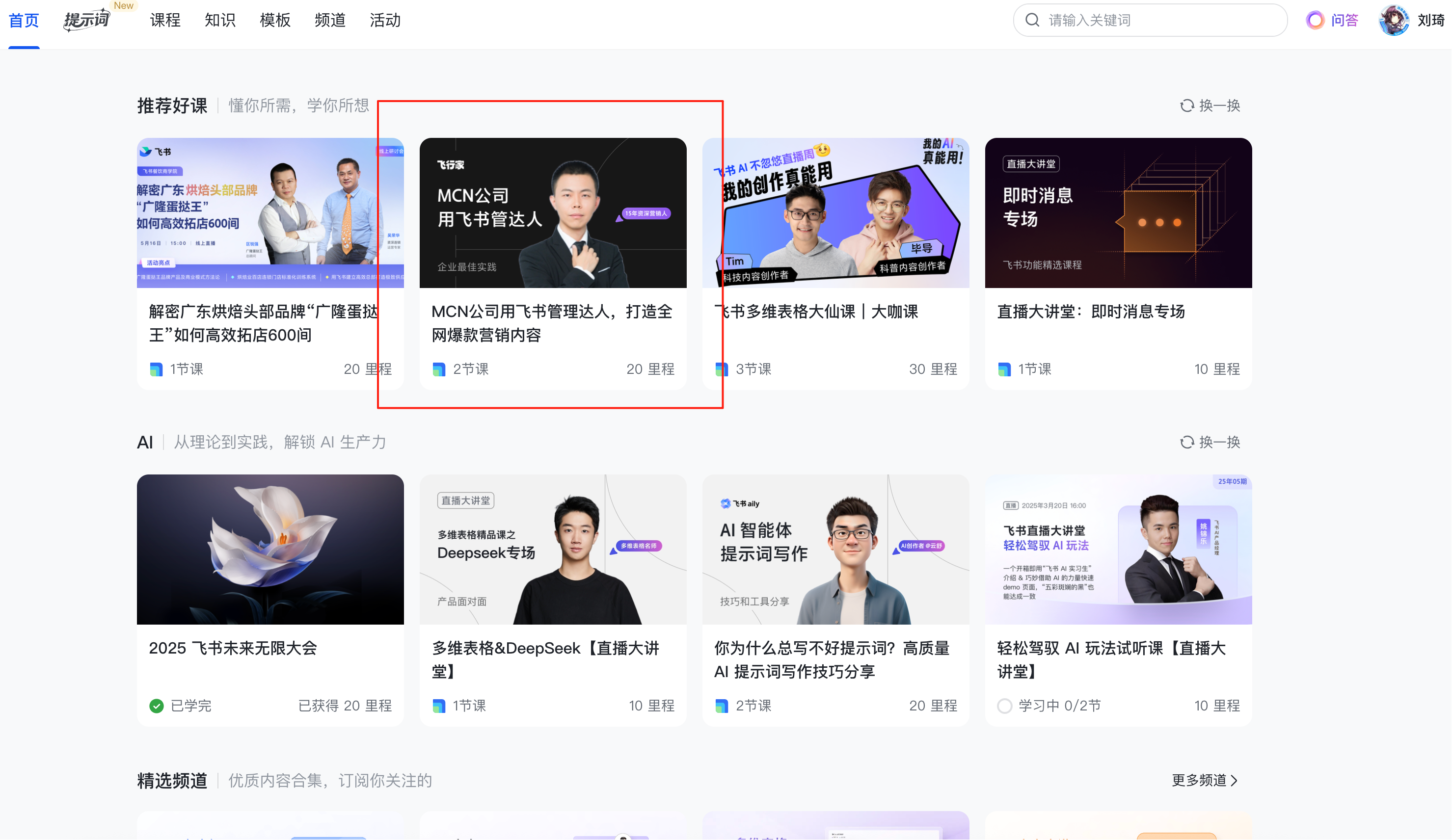Click 30 里程 on 大仙课 card

pos(933,369)
